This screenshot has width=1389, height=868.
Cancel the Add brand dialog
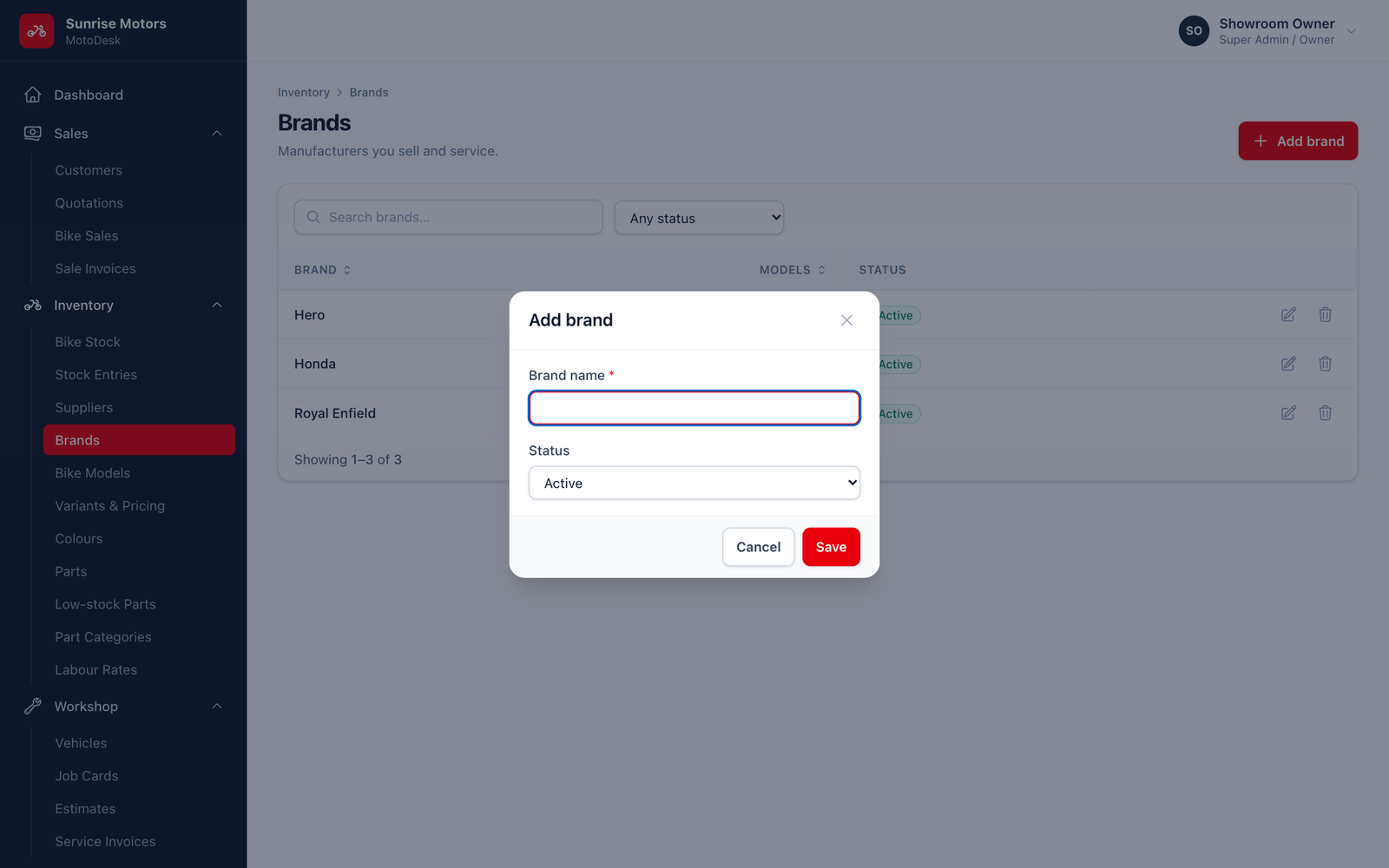pos(758,547)
